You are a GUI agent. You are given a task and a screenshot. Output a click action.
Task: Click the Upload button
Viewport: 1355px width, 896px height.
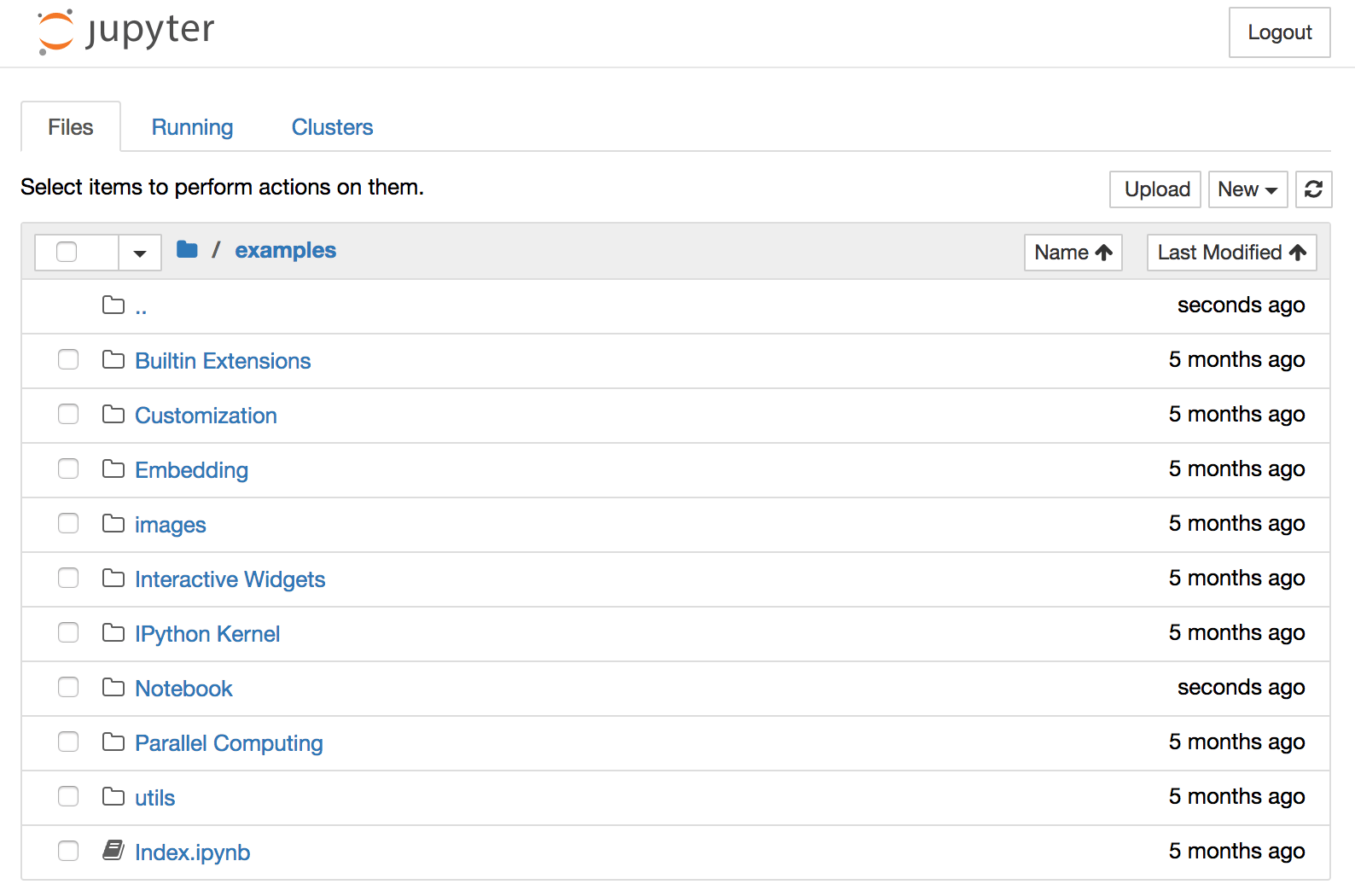pos(1156,189)
